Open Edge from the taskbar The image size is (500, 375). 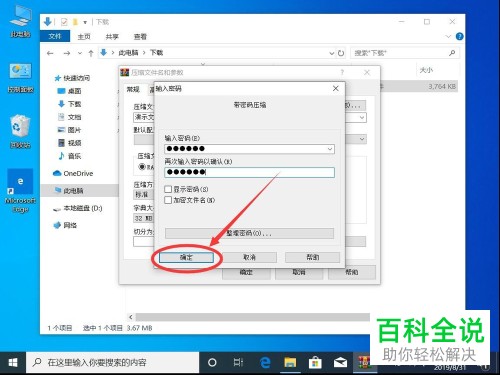pos(265,363)
